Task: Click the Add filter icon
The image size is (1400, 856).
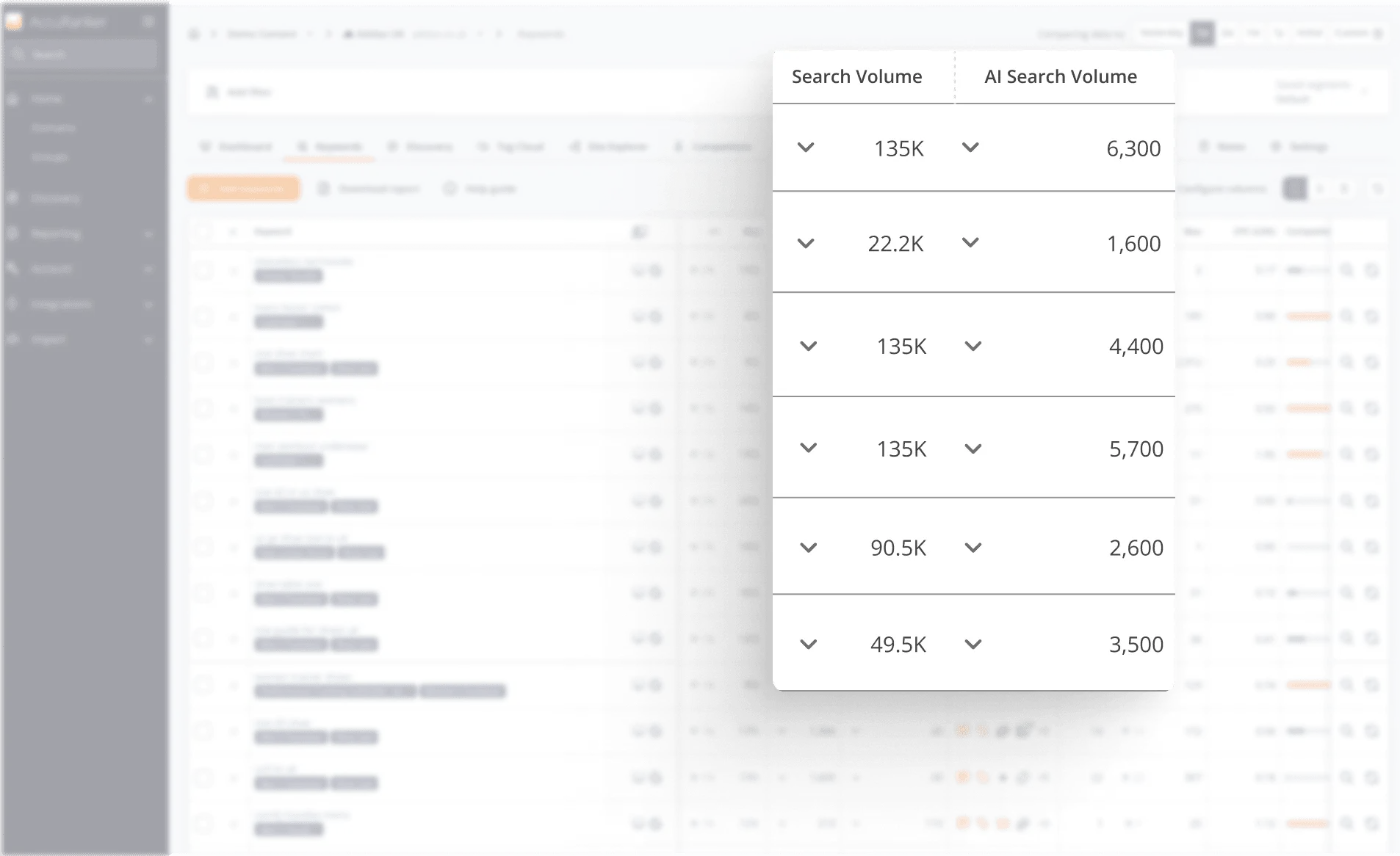Action: pos(212,92)
